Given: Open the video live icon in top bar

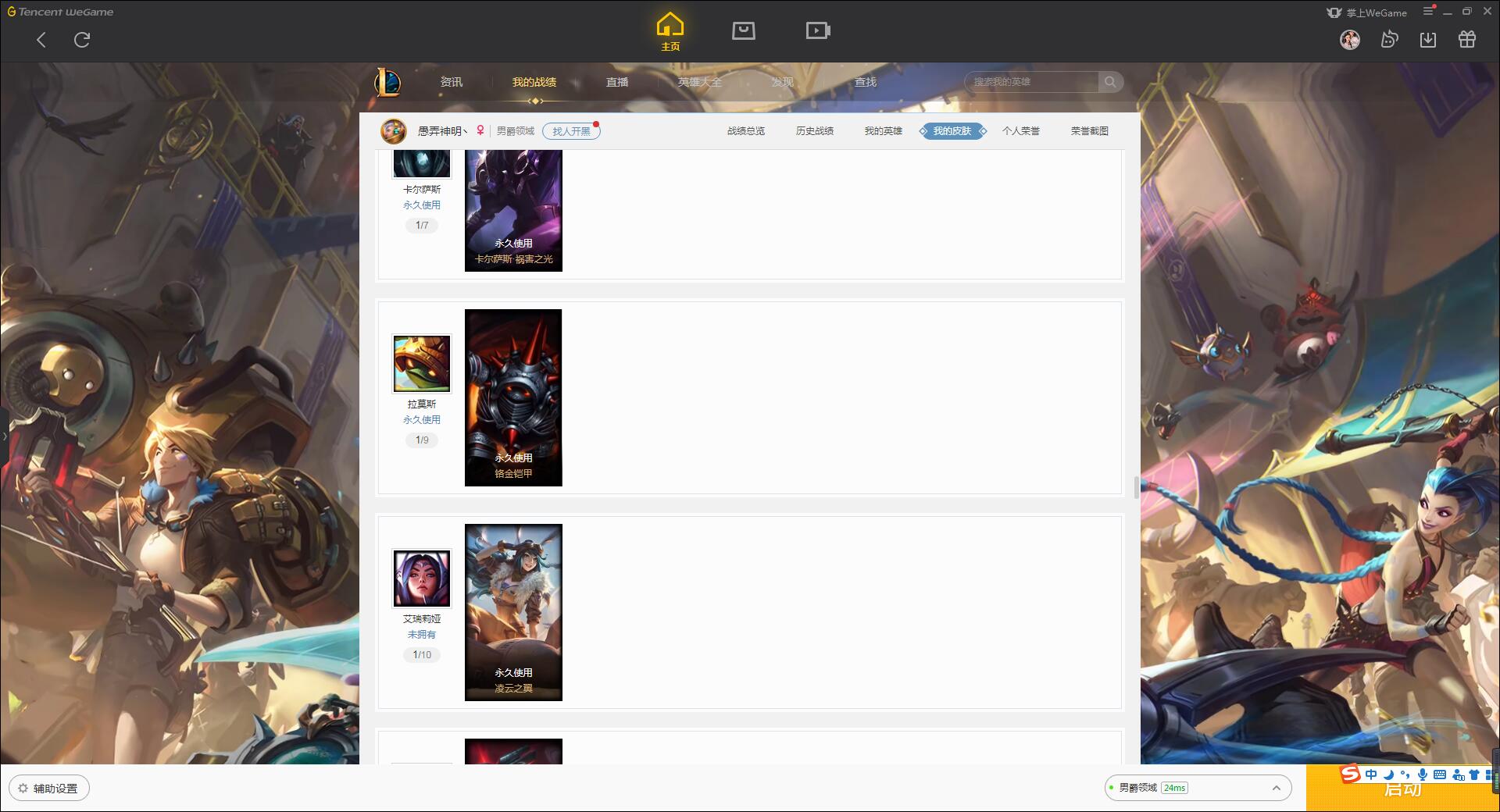Looking at the screenshot, I should tap(818, 30).
